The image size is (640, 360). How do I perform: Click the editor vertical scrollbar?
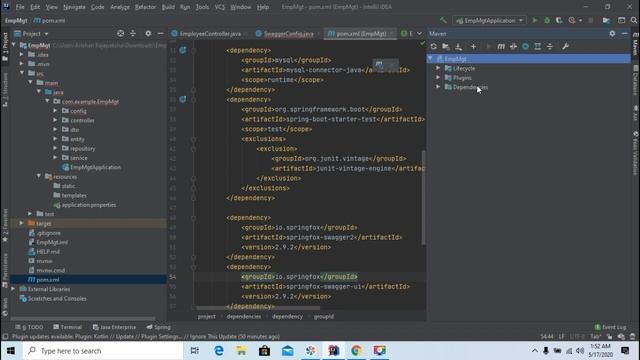(423, 198)
